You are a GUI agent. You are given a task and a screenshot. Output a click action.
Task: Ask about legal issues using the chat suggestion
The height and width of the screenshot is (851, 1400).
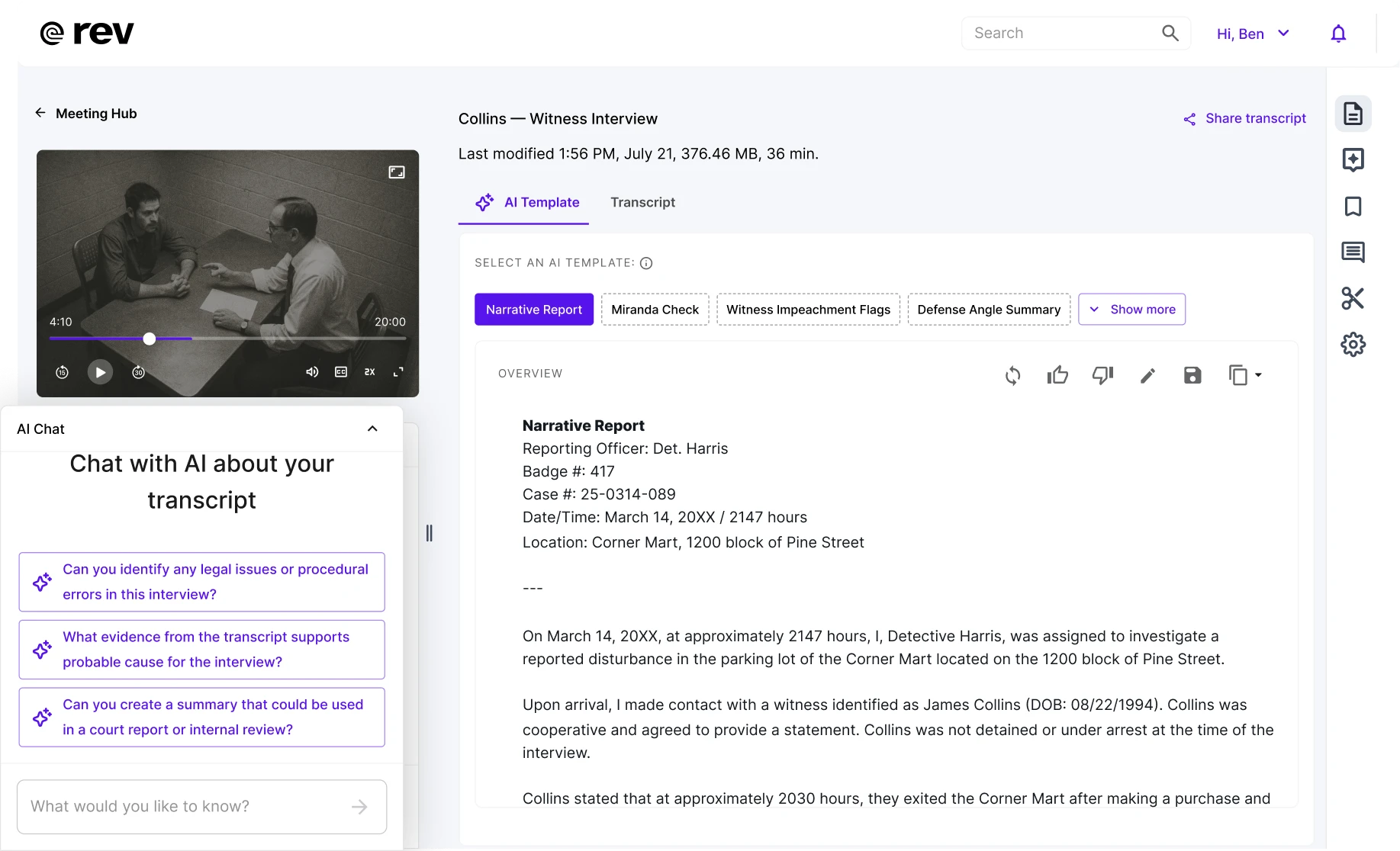201,581
